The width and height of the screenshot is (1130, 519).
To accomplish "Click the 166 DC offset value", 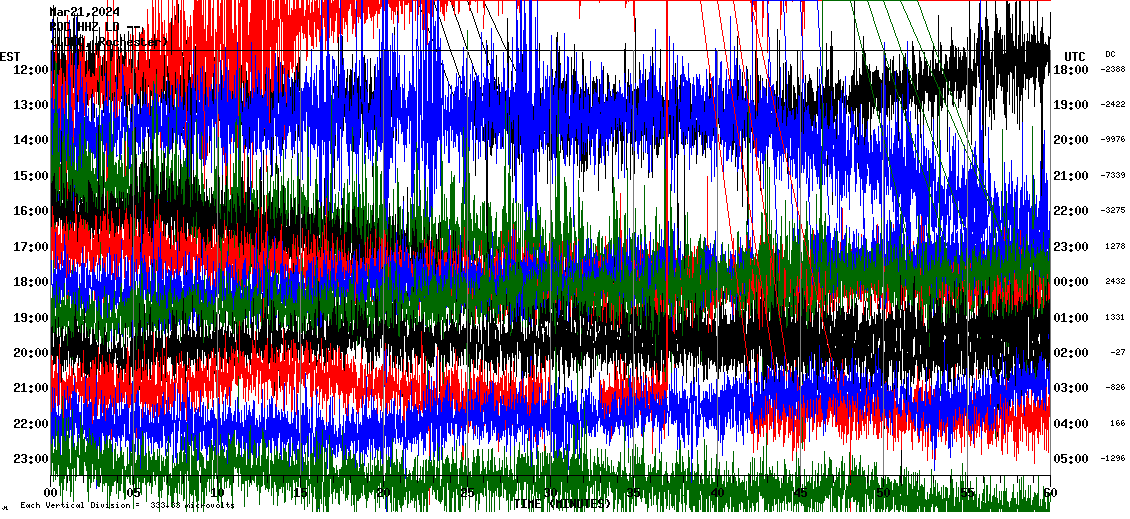I will click(1117, 424).
